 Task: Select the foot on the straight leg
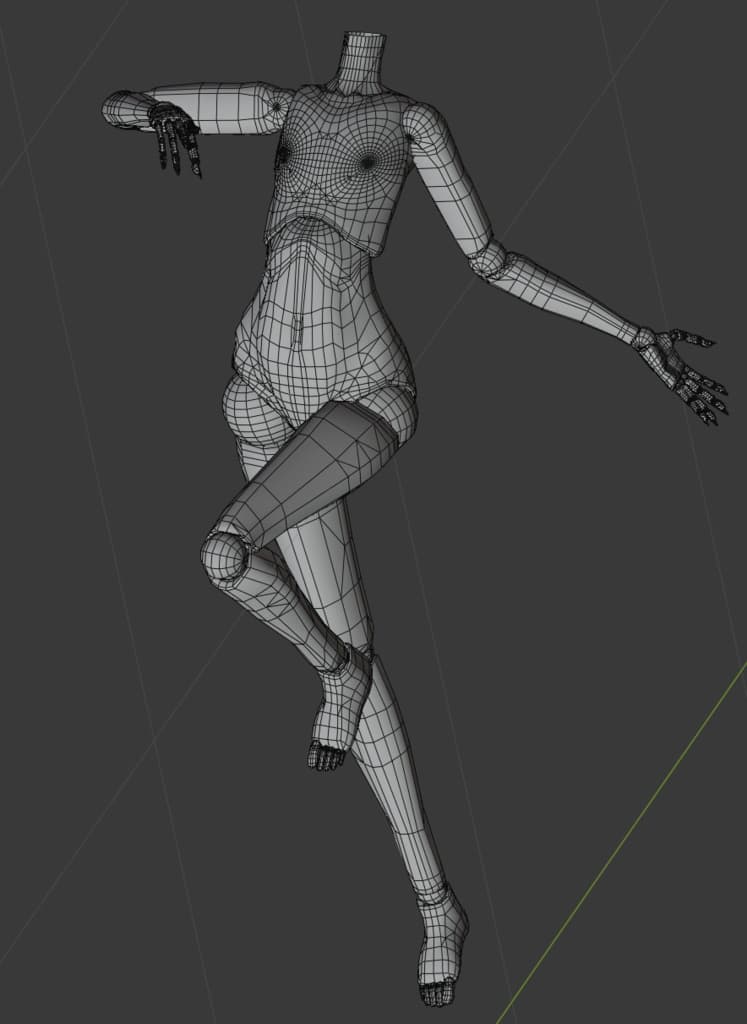[x=441, y=946]
